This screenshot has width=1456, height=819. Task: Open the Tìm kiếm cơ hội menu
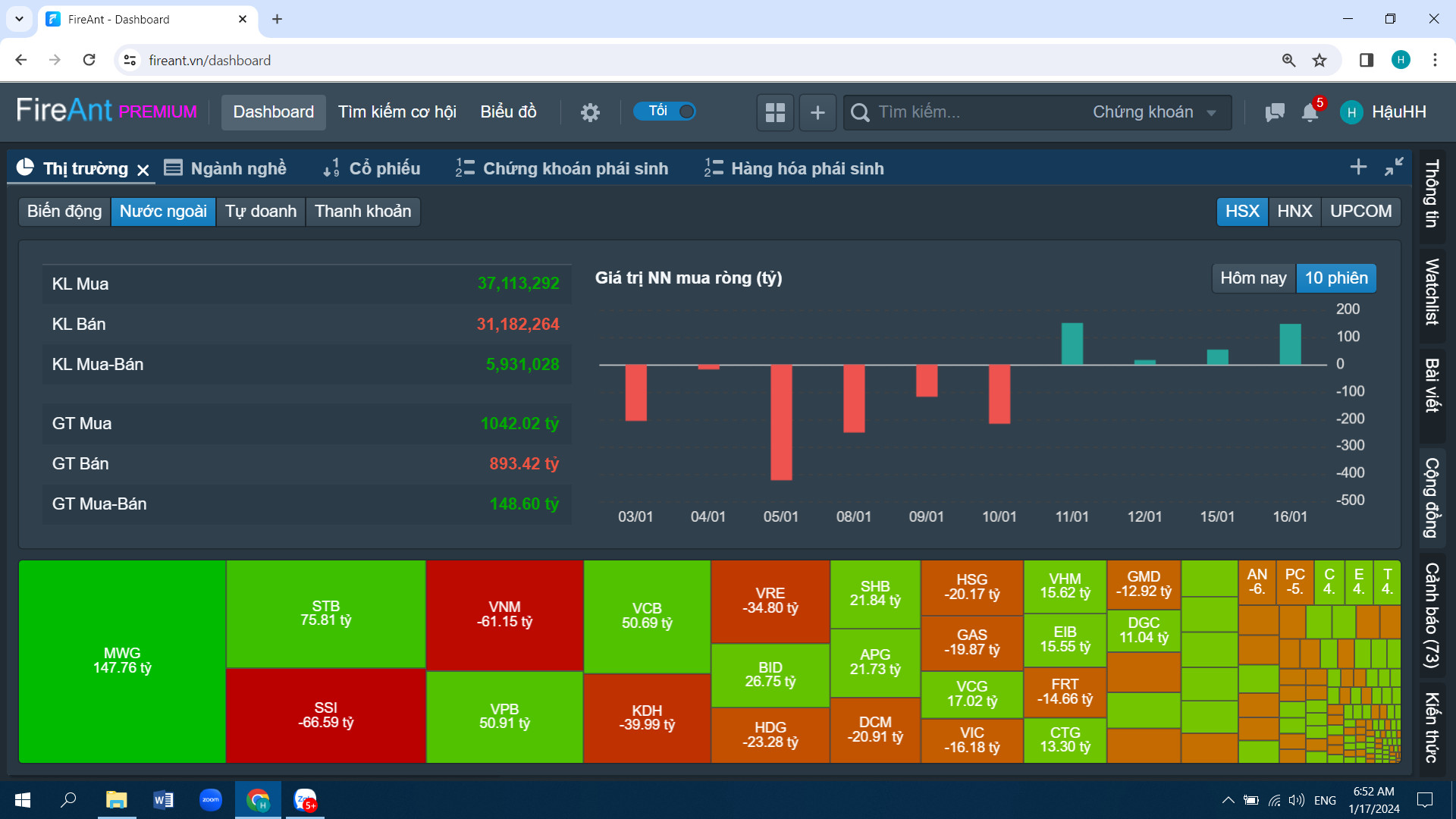pos(397,112)
